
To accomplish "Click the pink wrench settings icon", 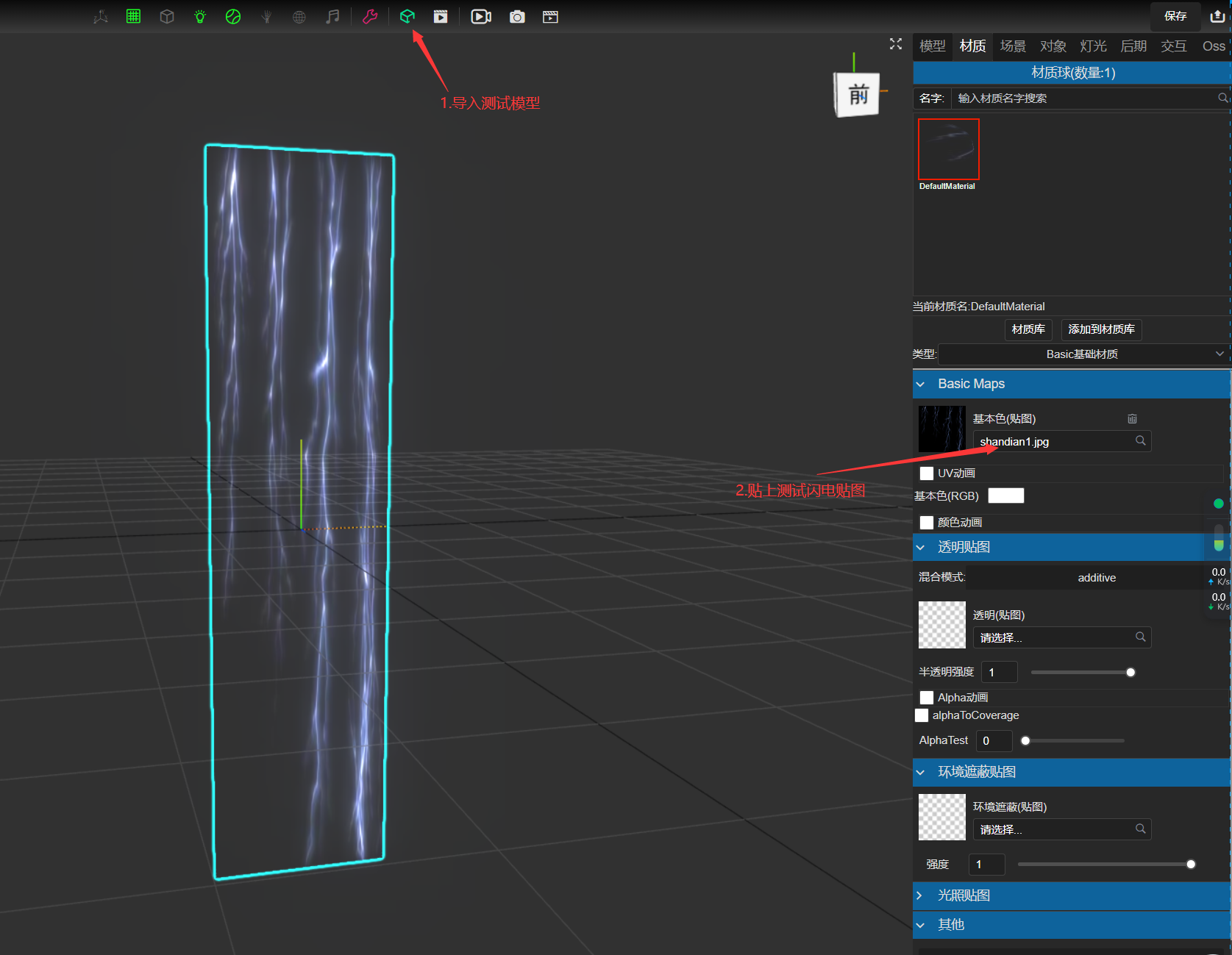I will 370,16.
